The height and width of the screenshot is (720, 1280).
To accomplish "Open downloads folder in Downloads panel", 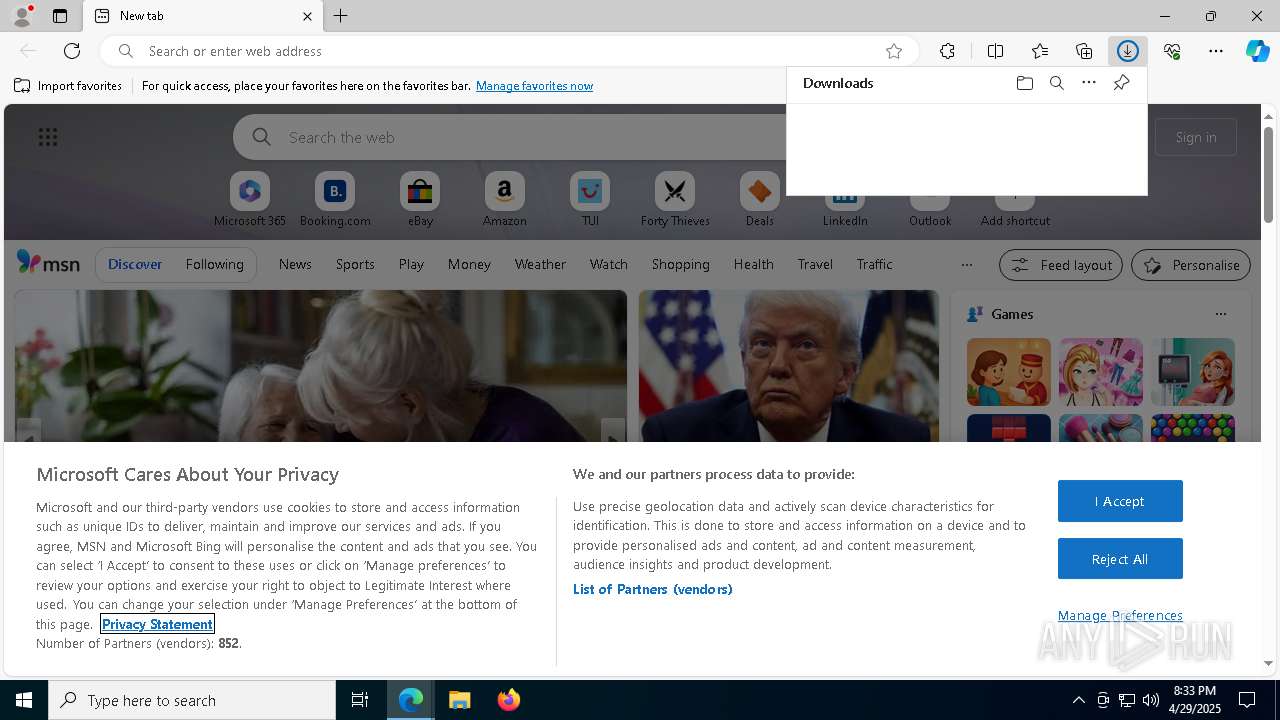I will tap(1024, 83).
